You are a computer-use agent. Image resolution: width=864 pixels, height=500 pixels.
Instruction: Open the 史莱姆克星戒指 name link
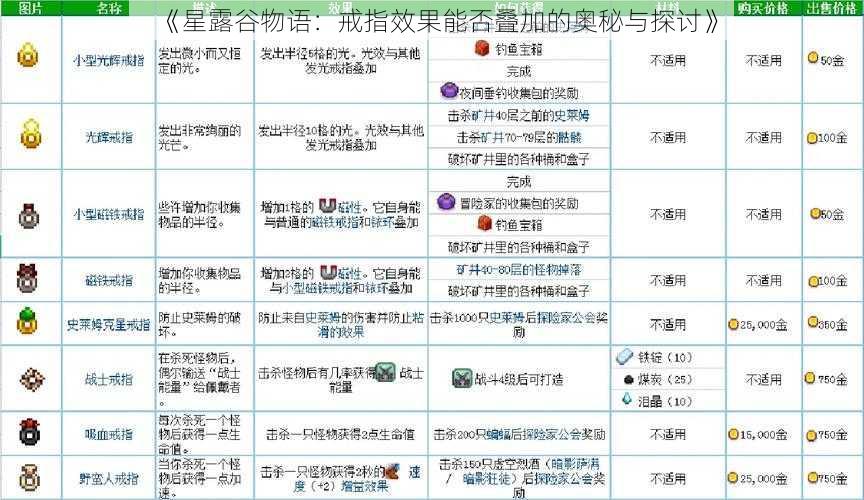click(x=109, y=324)
